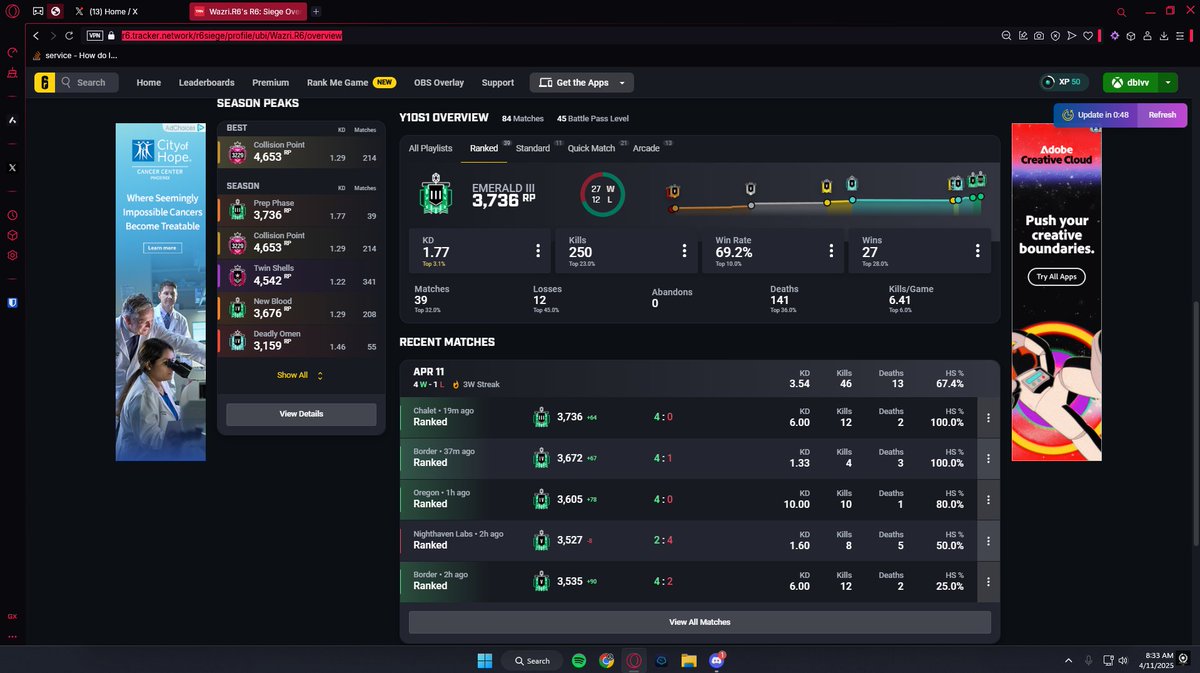Image resolution: width=1200 pixels, height=673 pixels.
Task: Select the Twin Shells season row
Action: [301, 275]
